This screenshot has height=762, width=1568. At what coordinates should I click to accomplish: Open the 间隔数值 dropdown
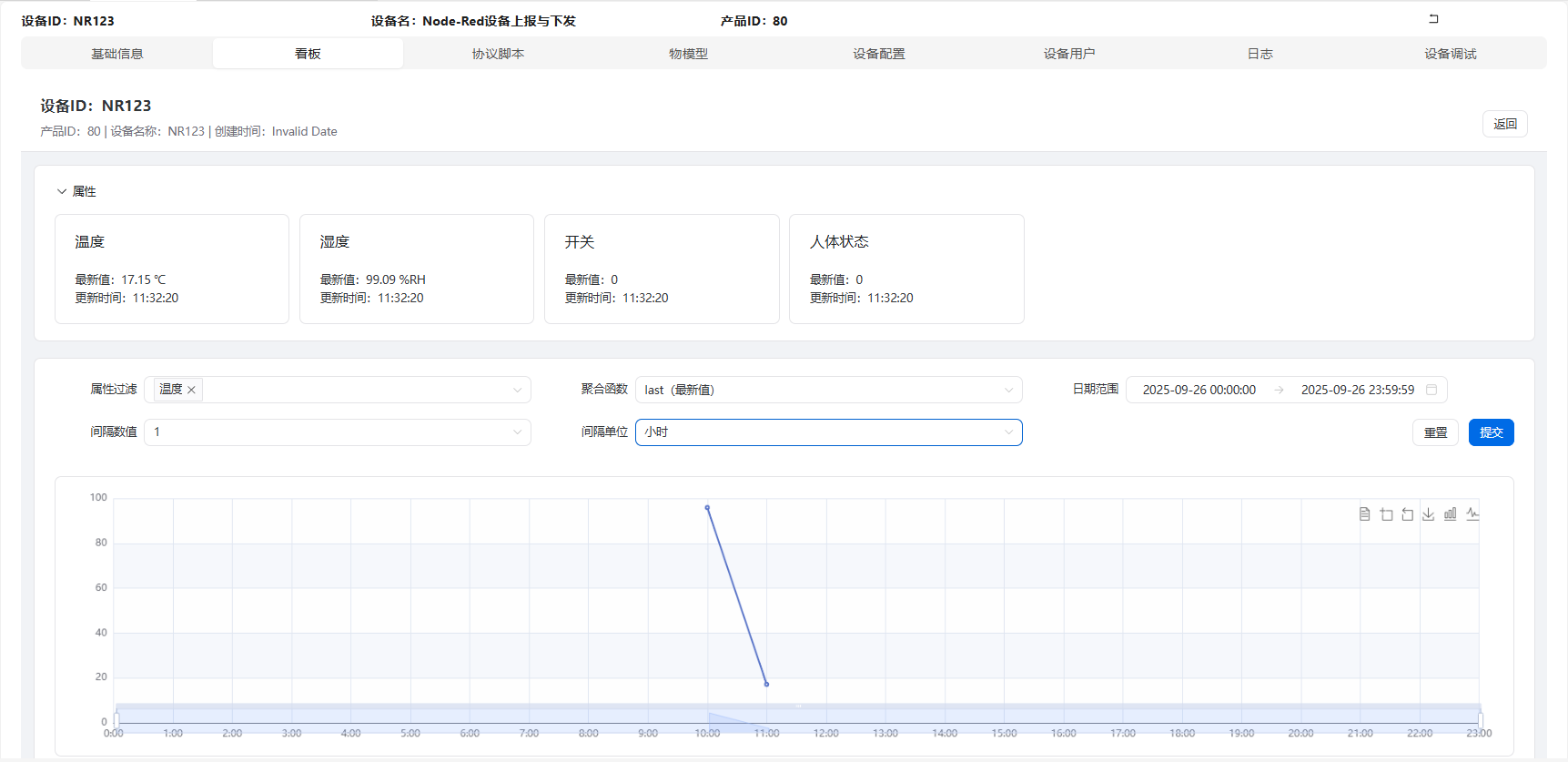pos(337,432)
